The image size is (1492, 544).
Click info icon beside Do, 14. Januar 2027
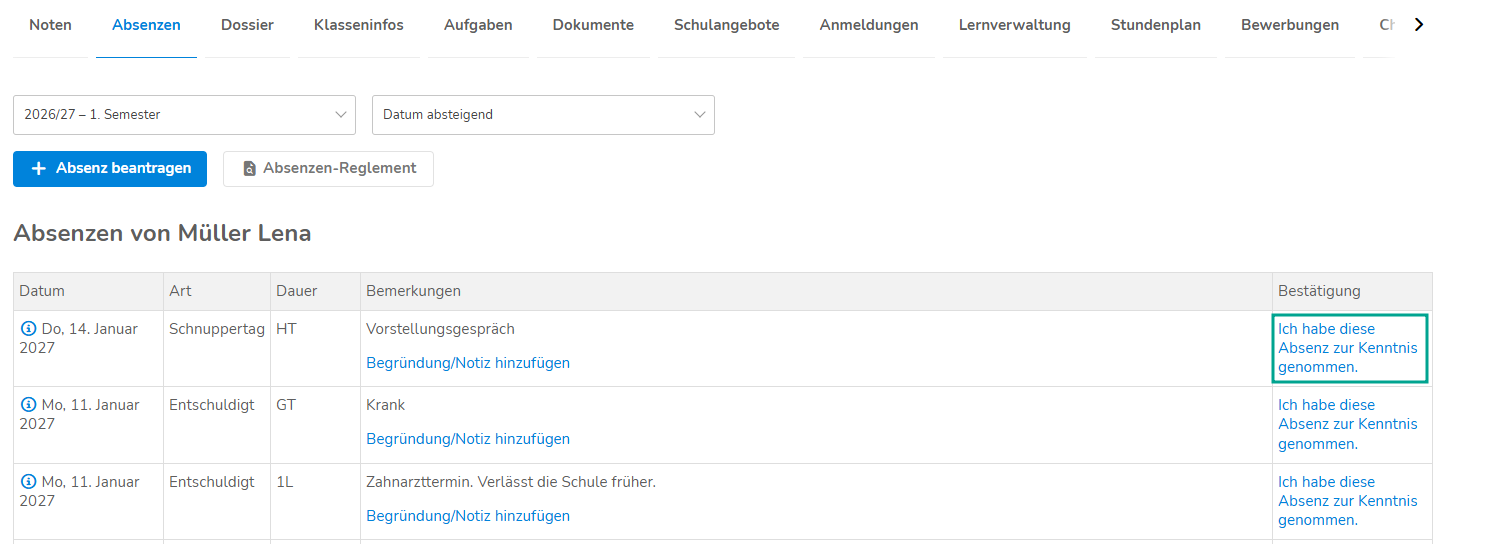coord(28,329)
